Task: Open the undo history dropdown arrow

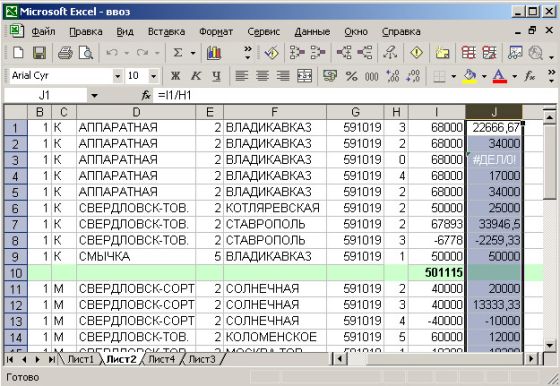Action: click(126, 53)
